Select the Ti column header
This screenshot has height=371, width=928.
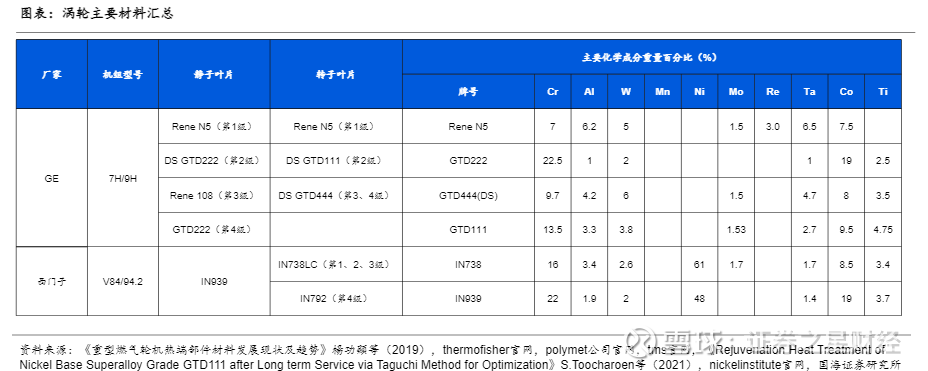click(x=884, y=92)
